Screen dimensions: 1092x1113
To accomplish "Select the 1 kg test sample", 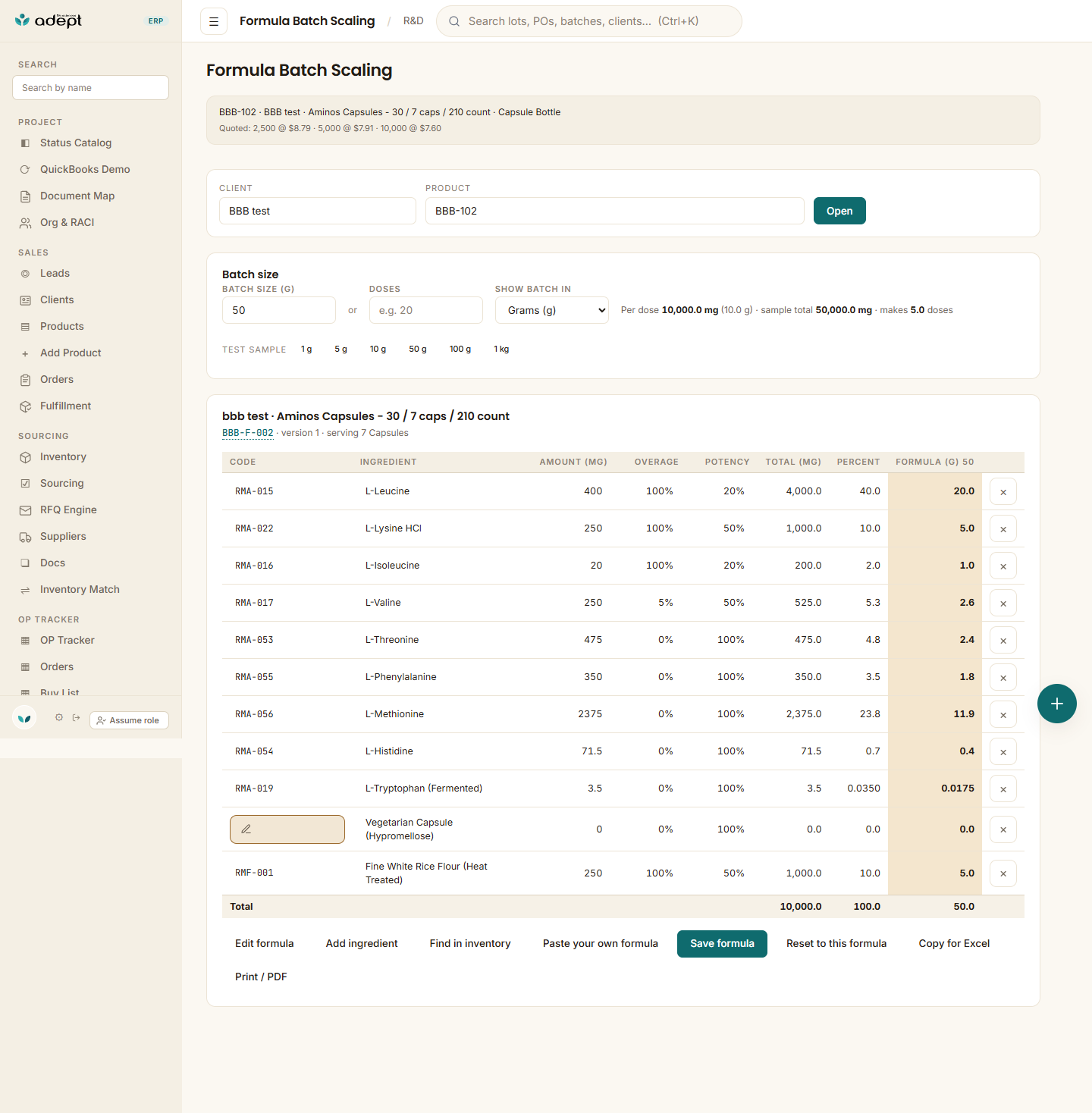I will point(501,349).
